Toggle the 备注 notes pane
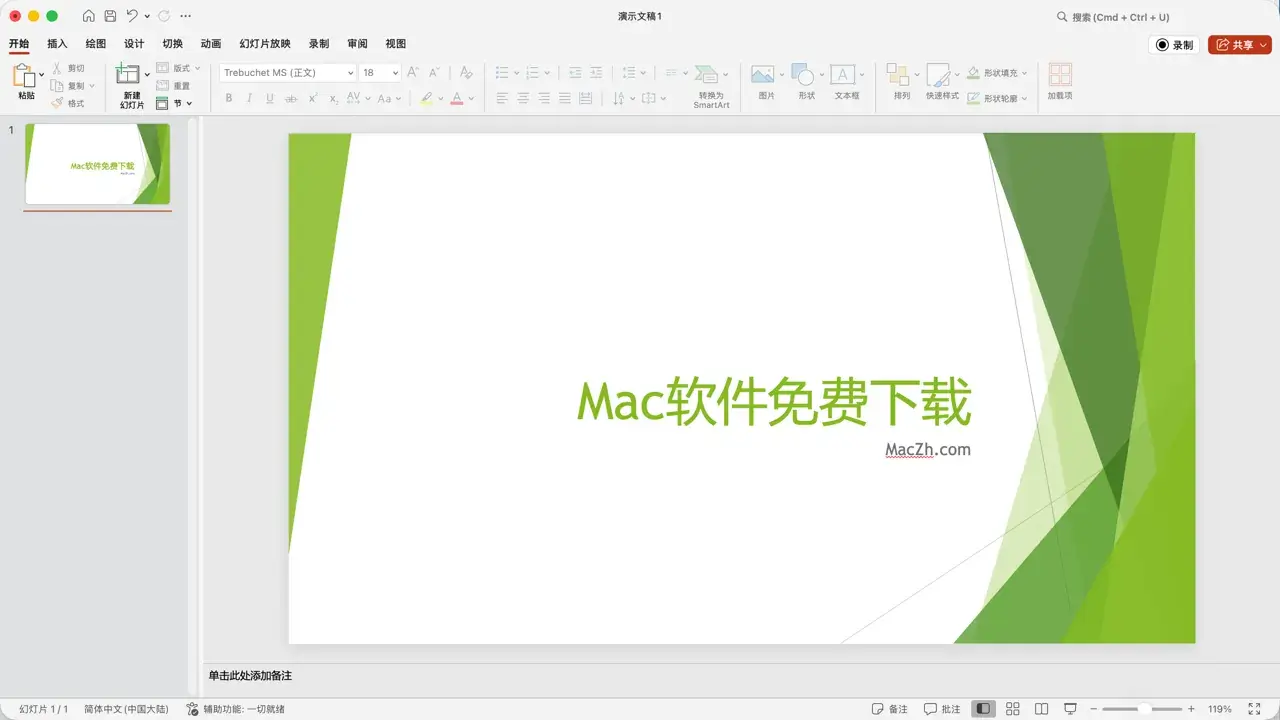 pyautogui.click(x=890, y=709)
